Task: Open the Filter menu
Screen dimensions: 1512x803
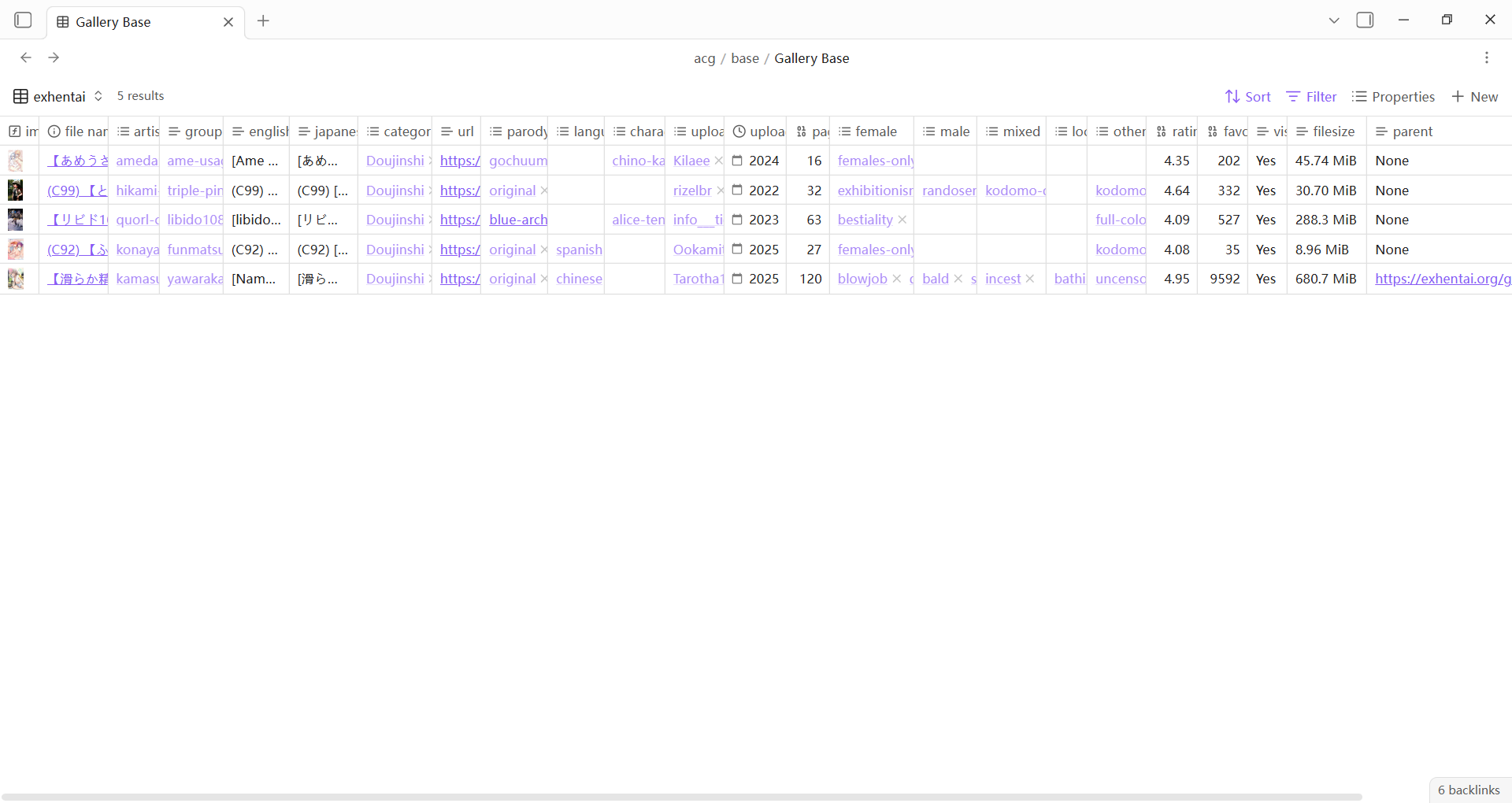Action: click(1311, 97)
